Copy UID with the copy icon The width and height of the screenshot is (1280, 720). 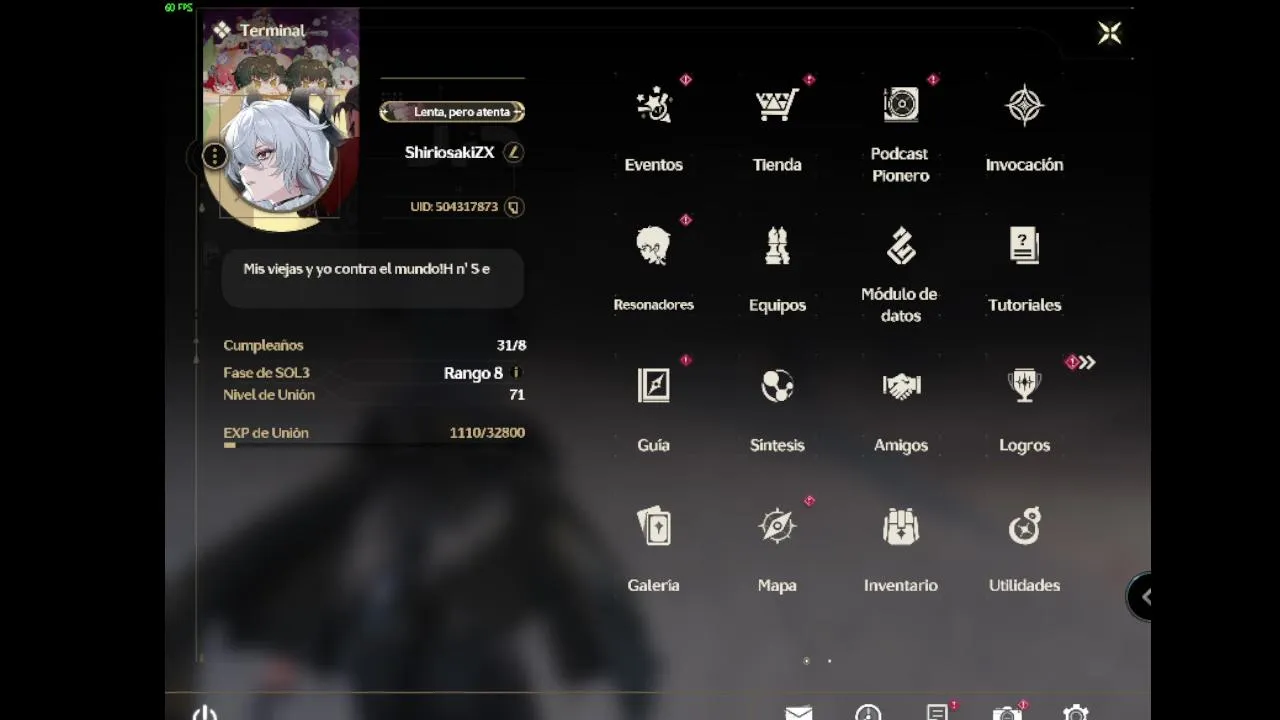tap(514, 207)
